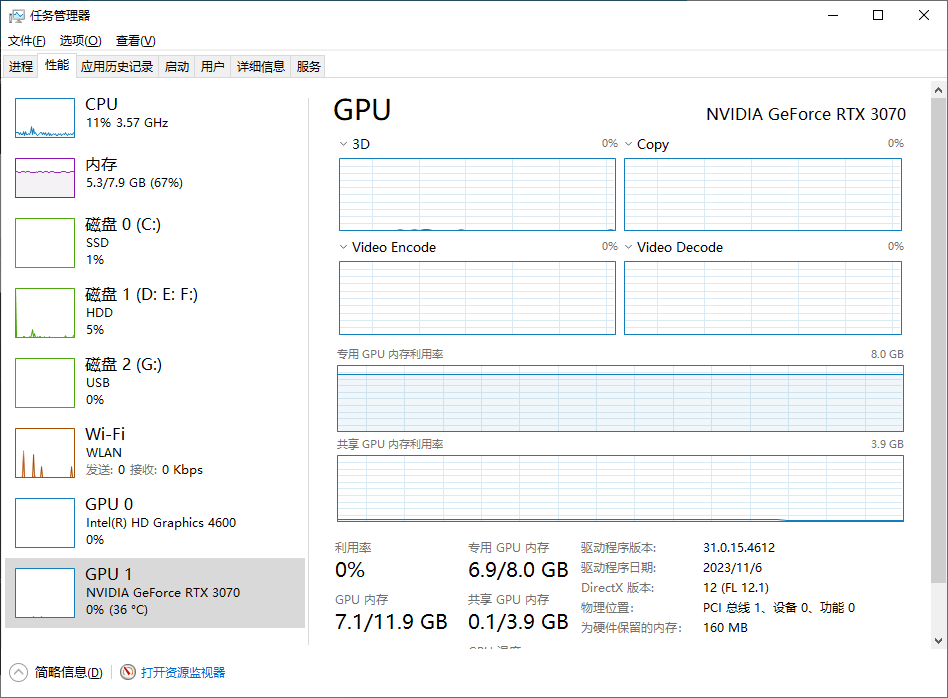Viewport: 948px width, 698px height.
Task: Switch to the 服务 tab
Action: tap(308, 67)
